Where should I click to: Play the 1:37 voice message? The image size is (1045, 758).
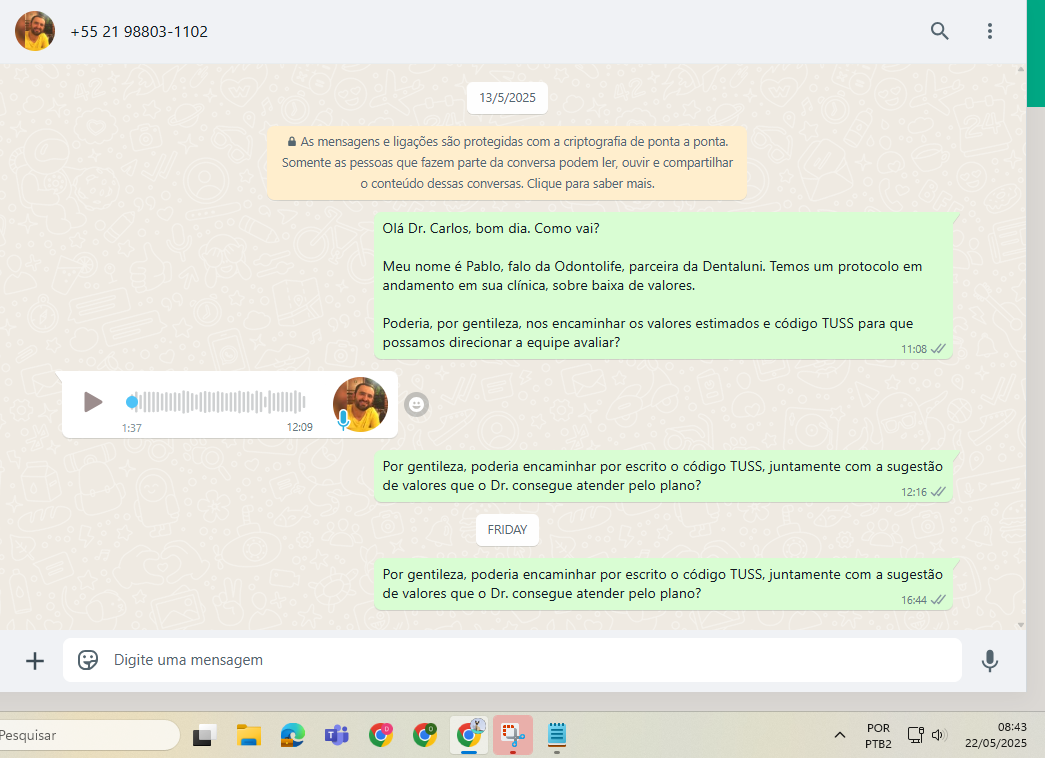pyautogui.click(x=93, y=402)
